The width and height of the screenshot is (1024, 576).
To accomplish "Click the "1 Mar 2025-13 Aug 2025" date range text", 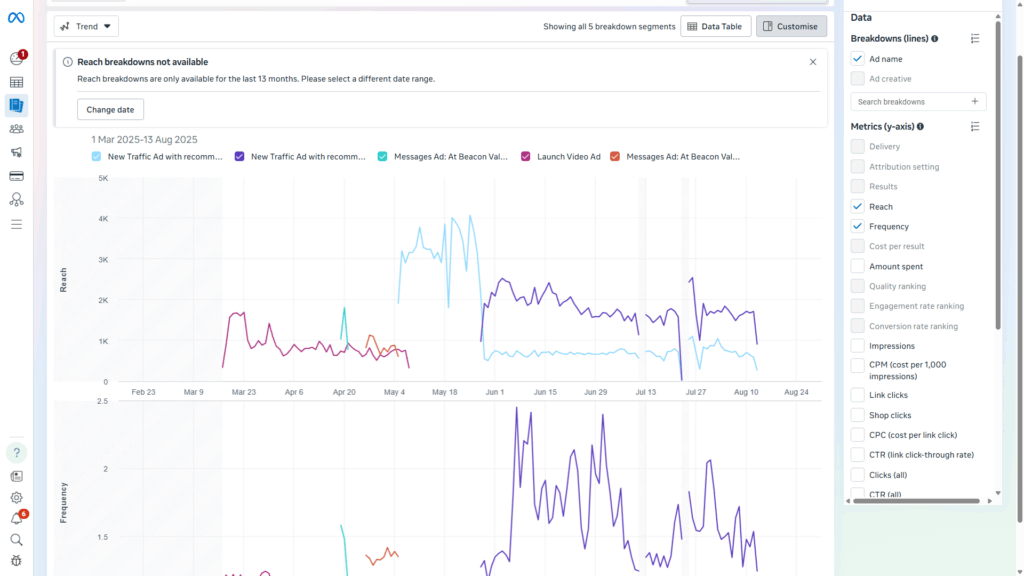I will pyautogui.click(x=144, y=140).
